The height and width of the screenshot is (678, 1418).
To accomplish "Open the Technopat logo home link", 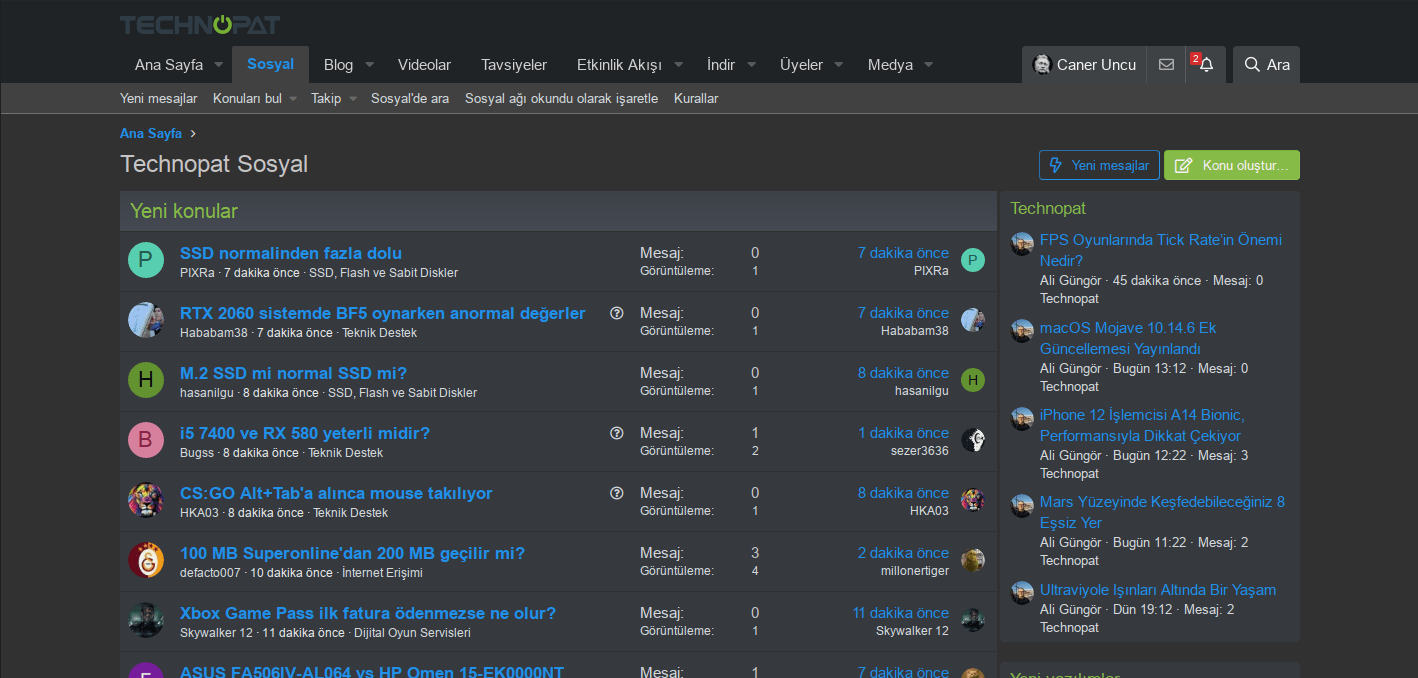I will click(200, 25).
